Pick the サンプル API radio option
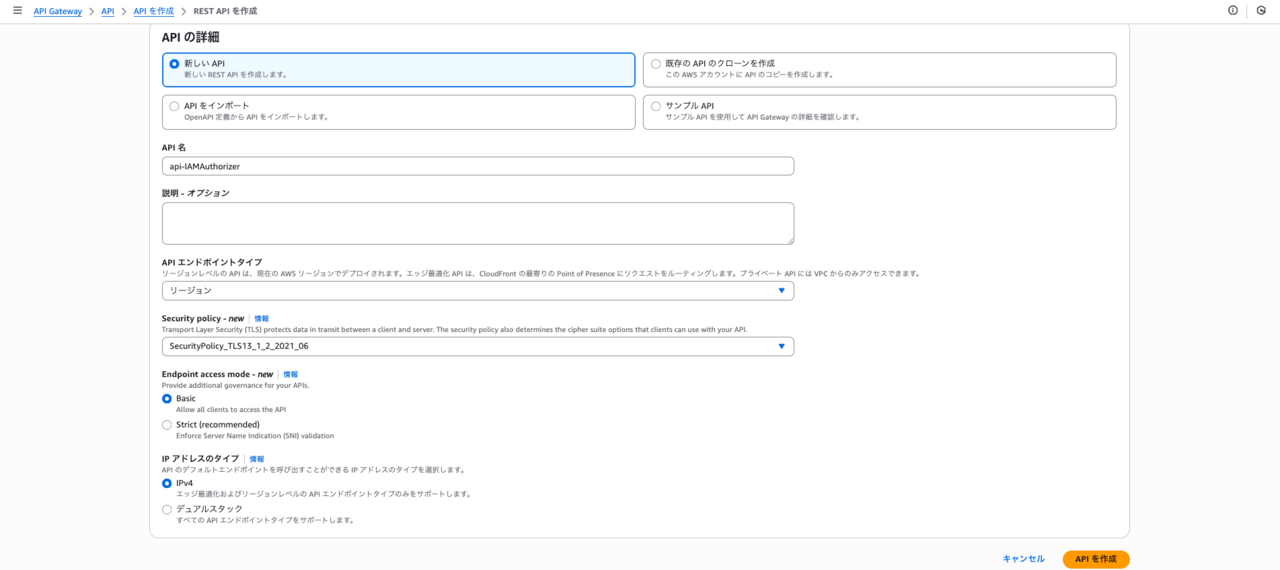1280x570 pixels. click(656, 106)
